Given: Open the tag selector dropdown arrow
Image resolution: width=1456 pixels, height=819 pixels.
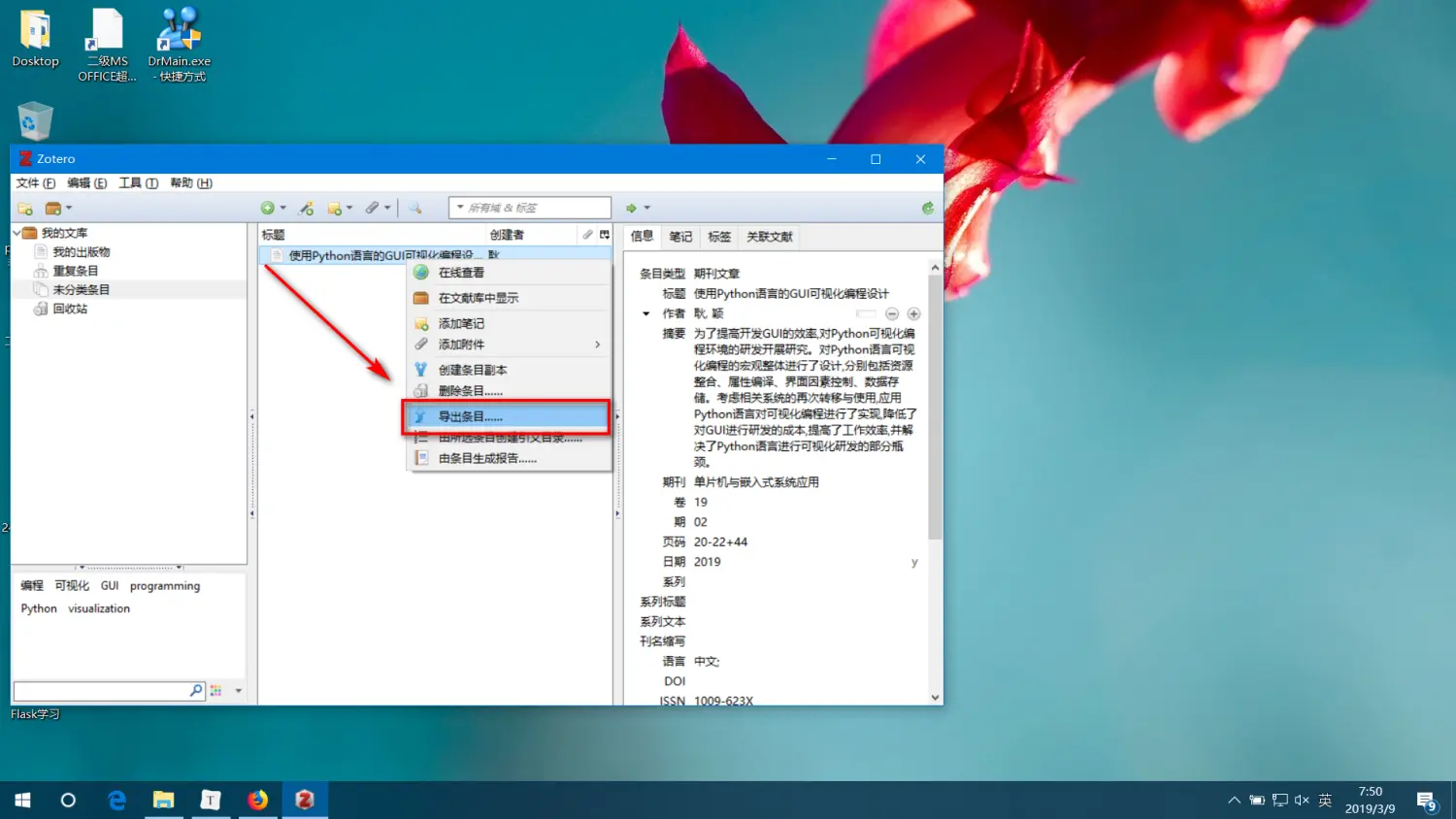Looking at the screenshot, I should (x=238, y=691).
